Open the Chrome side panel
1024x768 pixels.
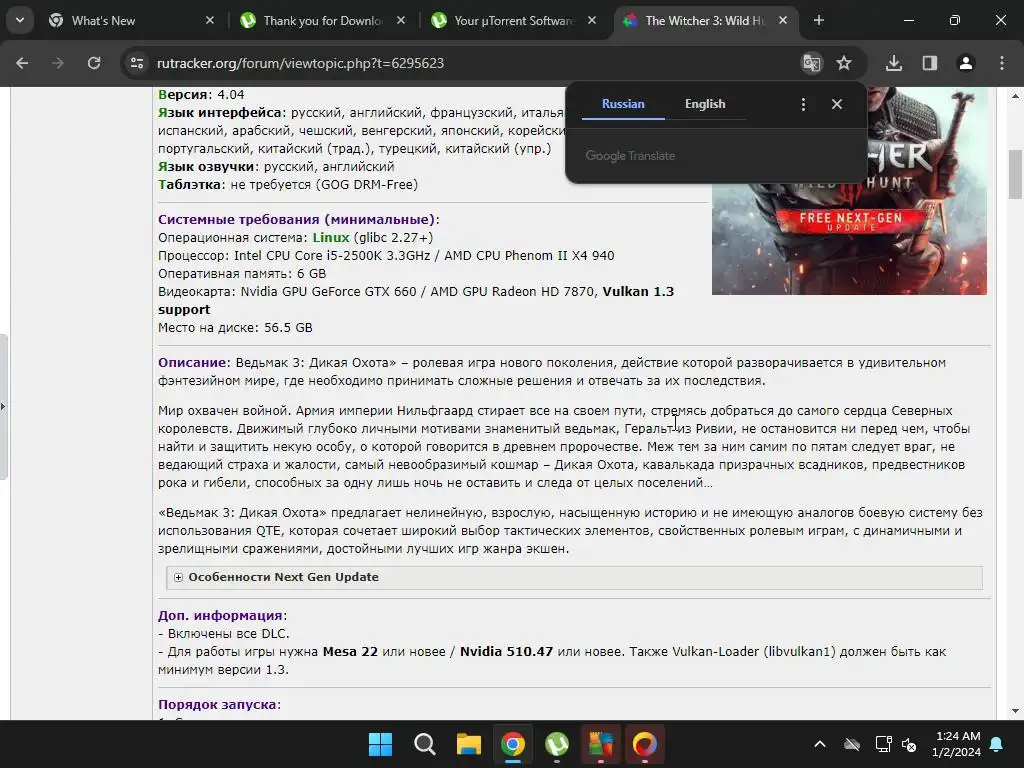[930, 63]
